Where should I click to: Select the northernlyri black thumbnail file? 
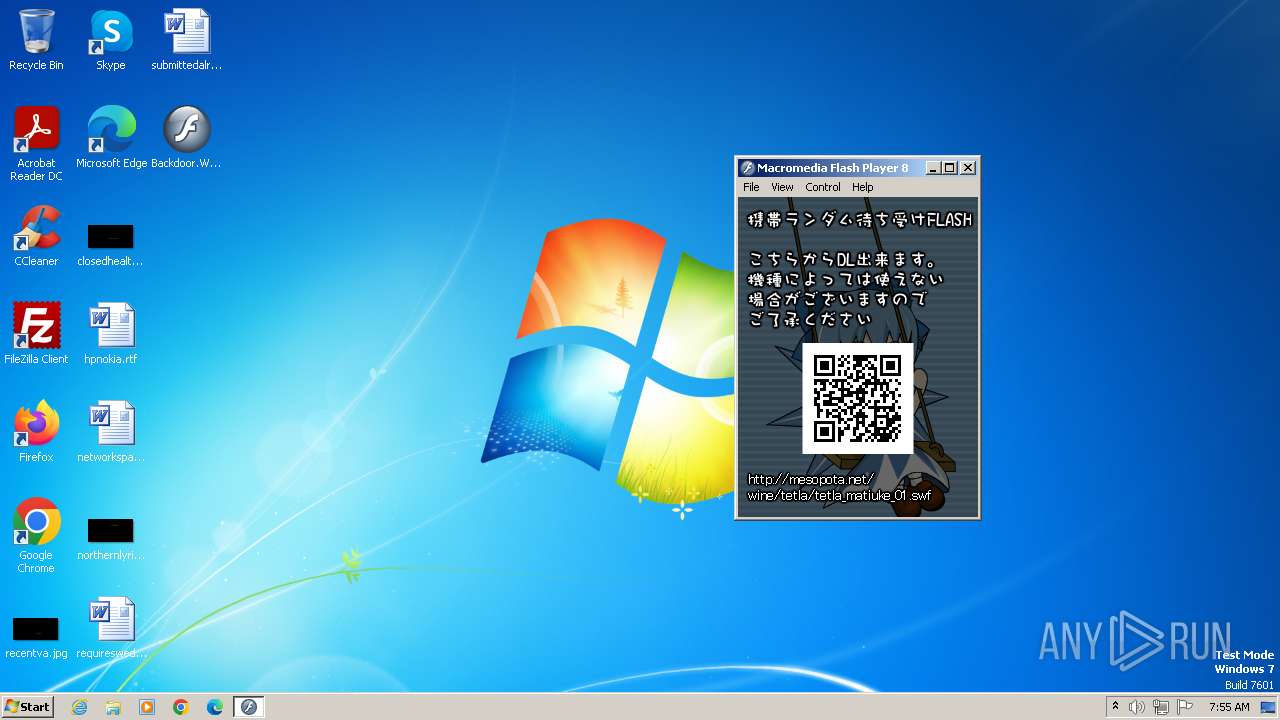(110, 539)
